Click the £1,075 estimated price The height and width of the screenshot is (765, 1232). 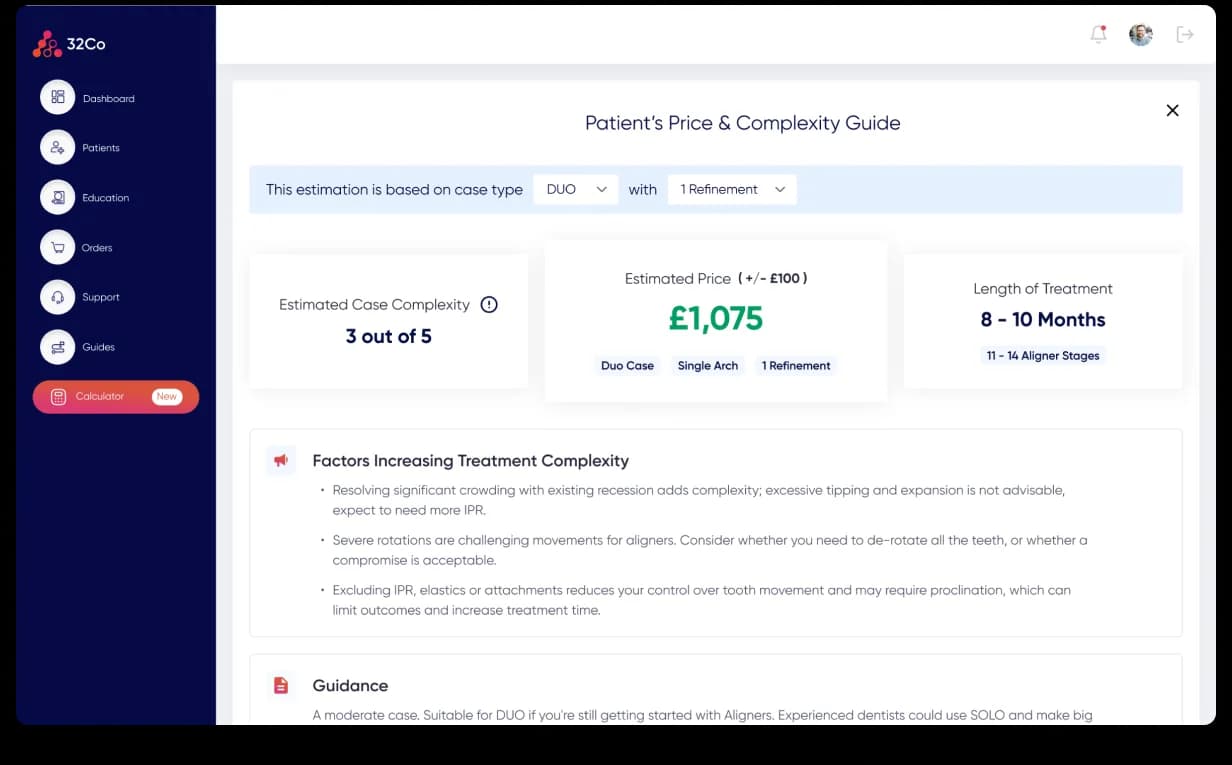[x=716, y=319]
